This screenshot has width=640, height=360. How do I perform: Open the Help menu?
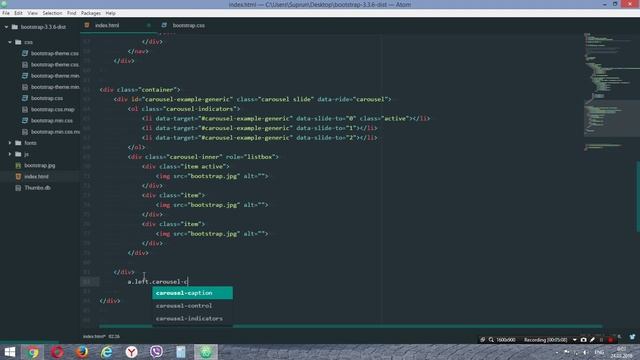(x=110, y=13)
